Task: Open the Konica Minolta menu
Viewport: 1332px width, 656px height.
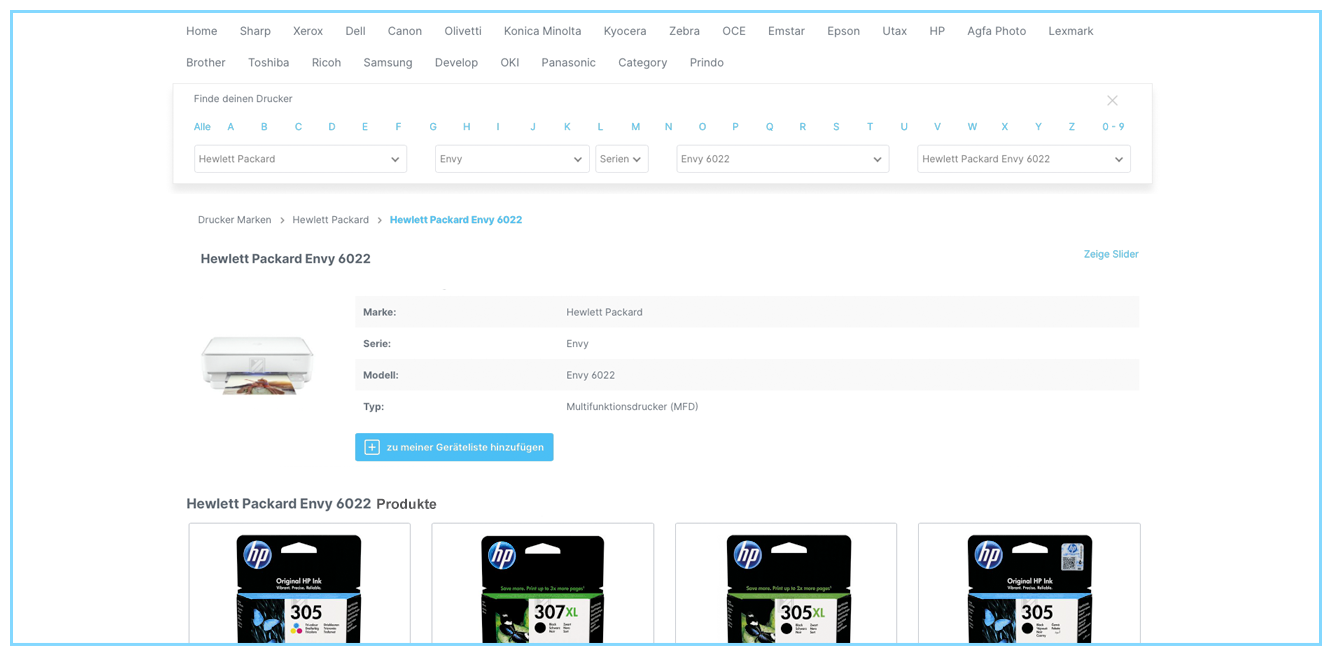Action: click(542, 31)
